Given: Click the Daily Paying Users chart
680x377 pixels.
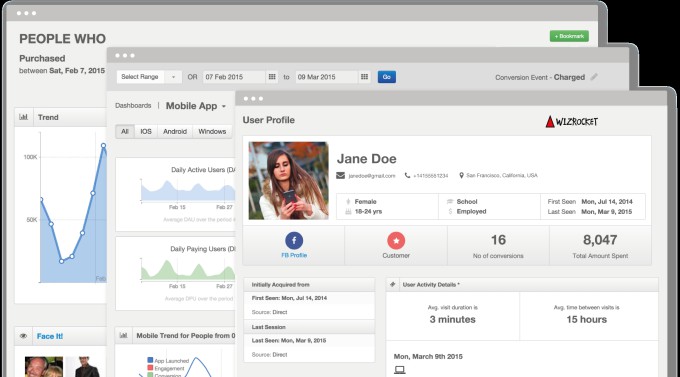Looking at the screenshot, I should click(187, 270).
